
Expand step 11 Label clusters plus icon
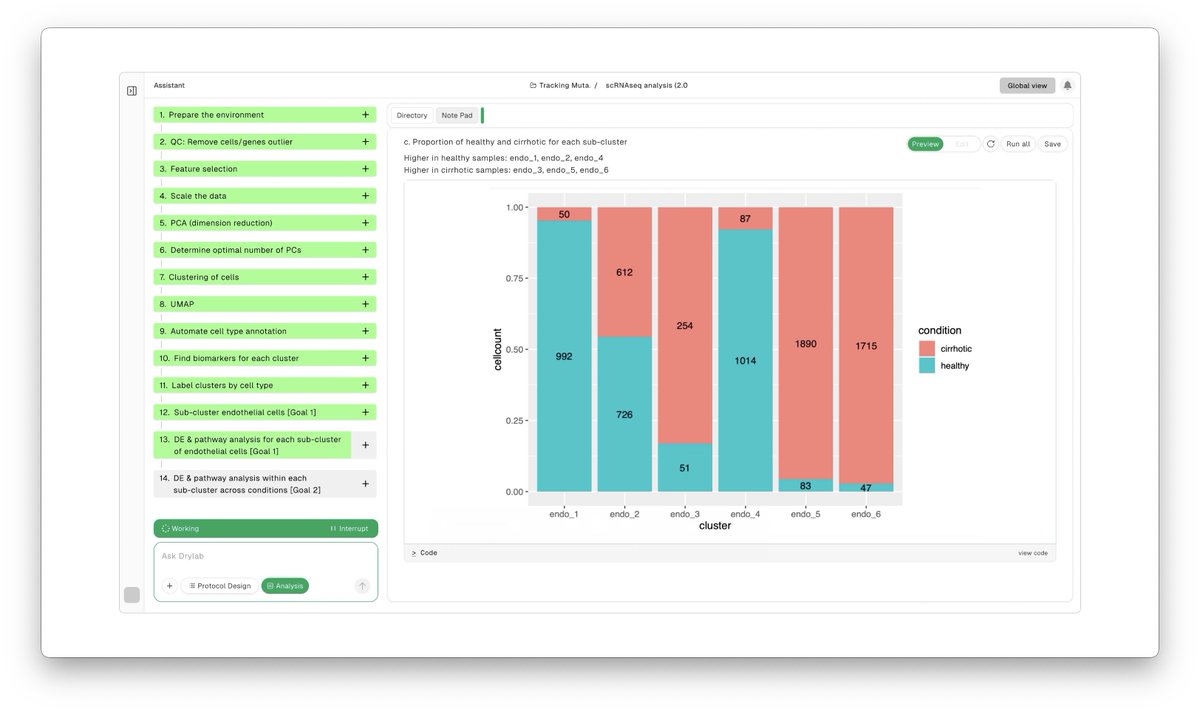365,385
